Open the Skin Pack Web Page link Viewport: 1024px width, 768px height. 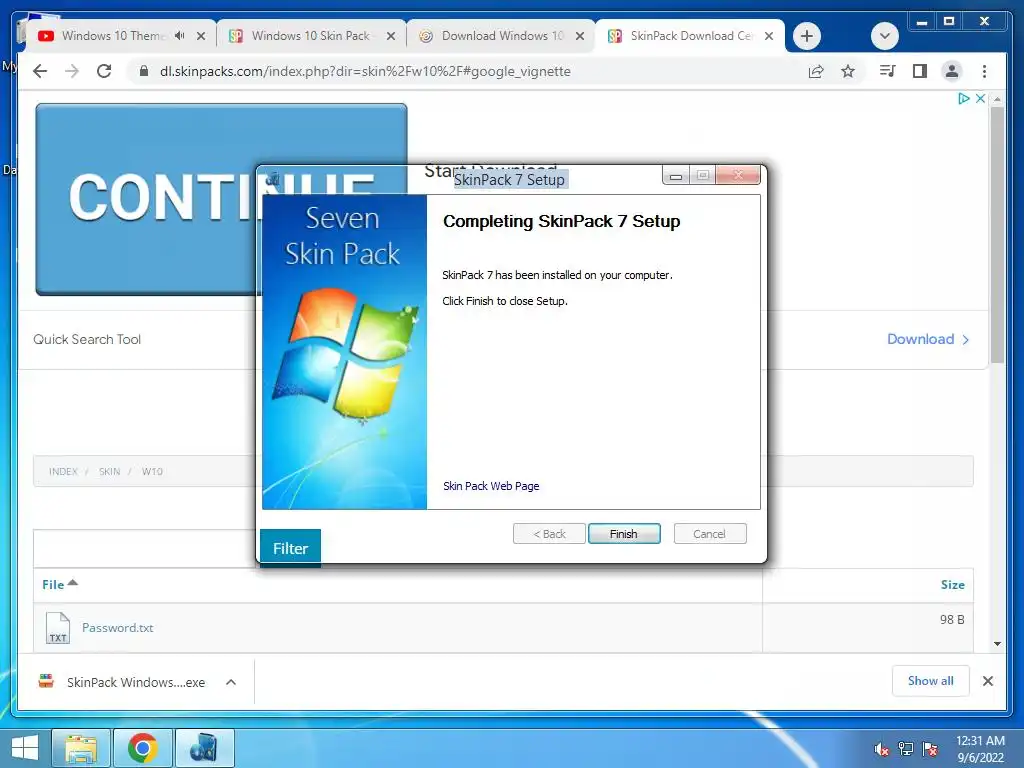coord(491,486)
